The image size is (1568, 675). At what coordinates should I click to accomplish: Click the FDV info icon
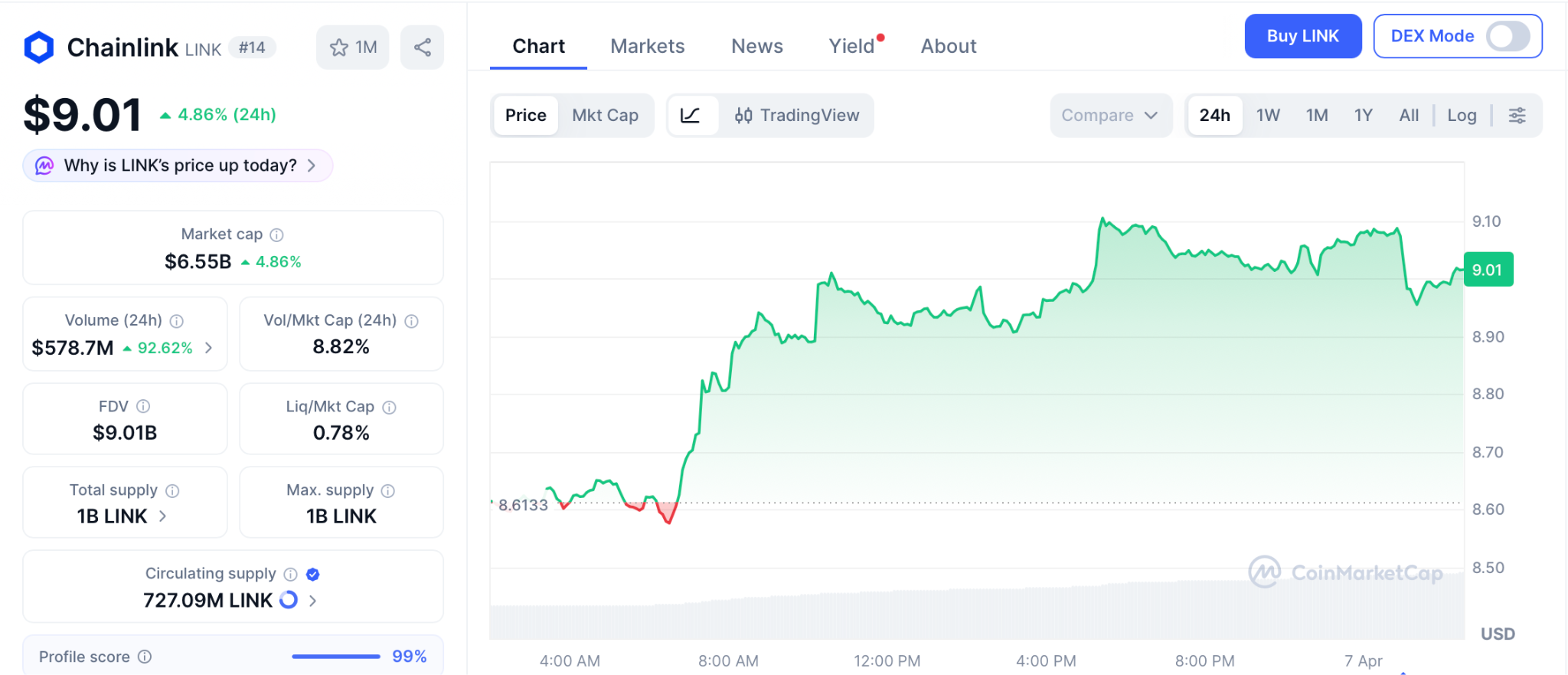tap(143, 406)
